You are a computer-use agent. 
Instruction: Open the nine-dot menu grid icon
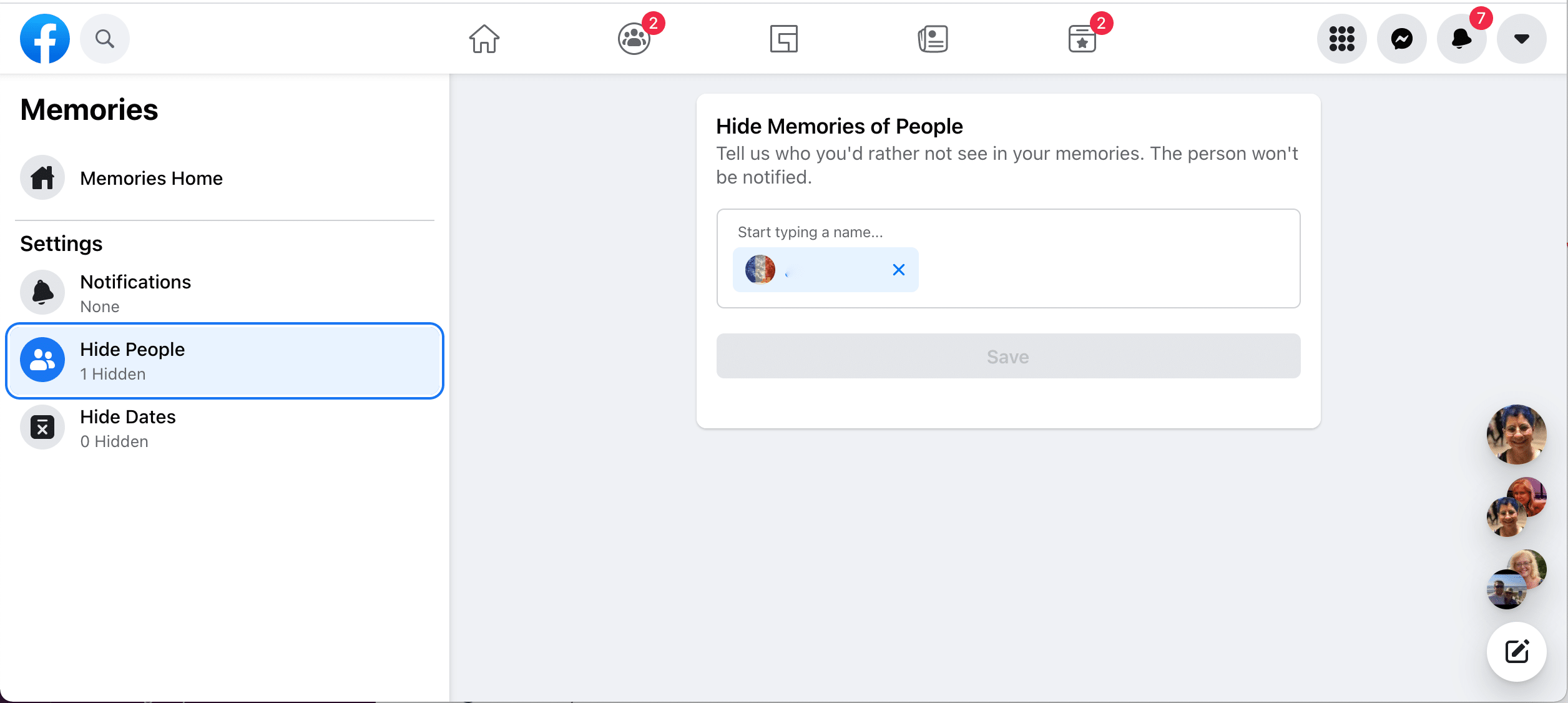coord(1341,39)
